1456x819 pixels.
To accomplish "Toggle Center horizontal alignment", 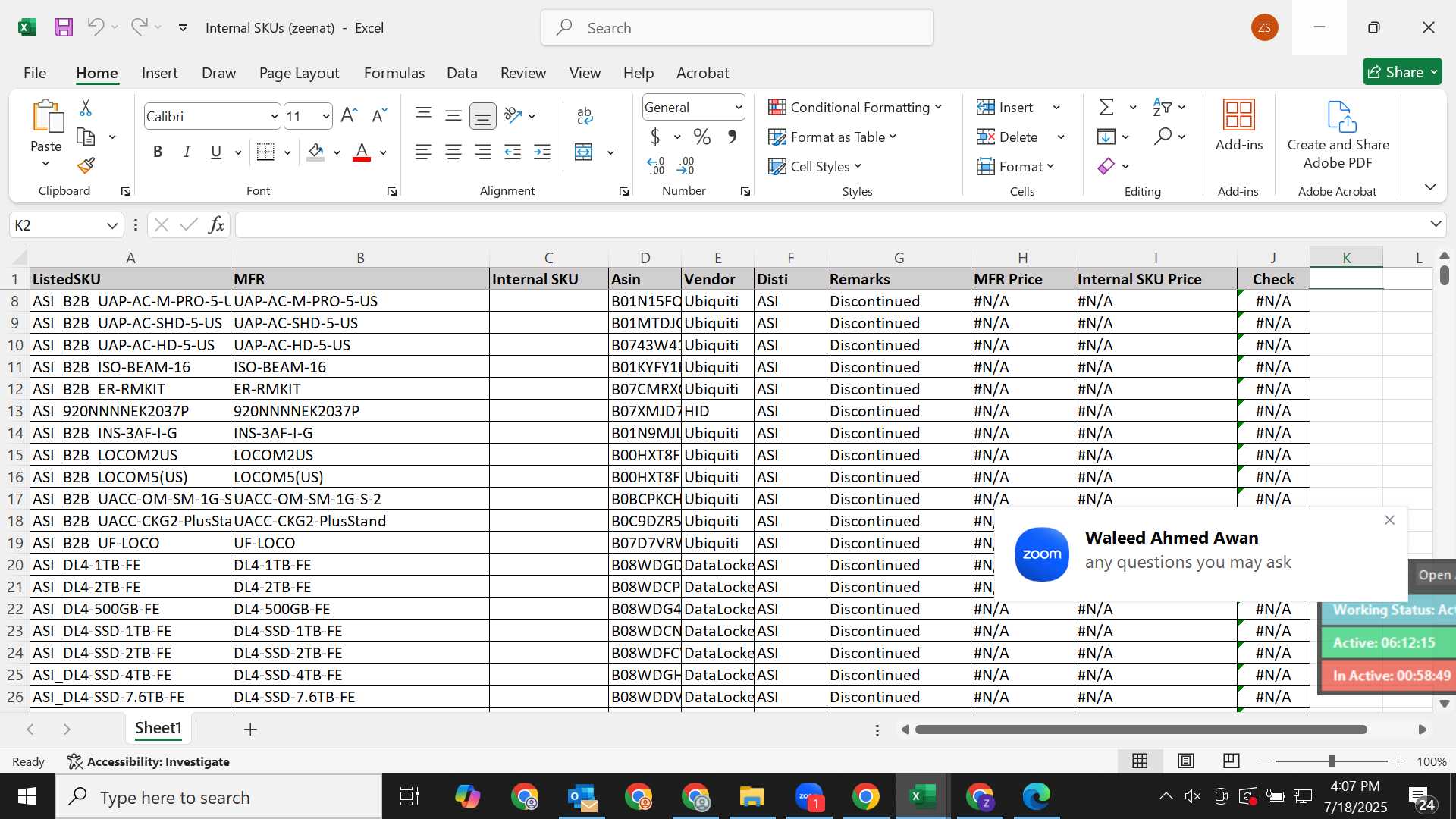I will (x=453, y=152).
